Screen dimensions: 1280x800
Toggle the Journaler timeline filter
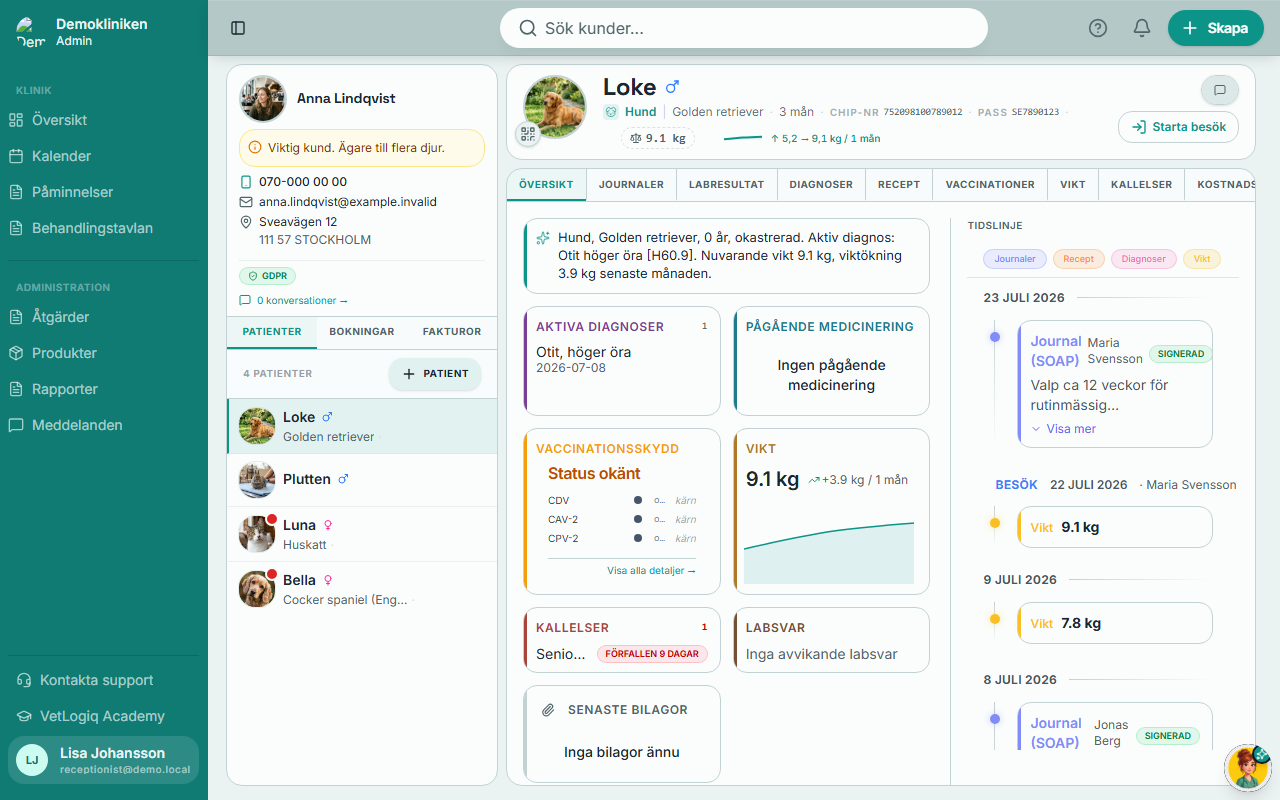(x=1015, y=259)
